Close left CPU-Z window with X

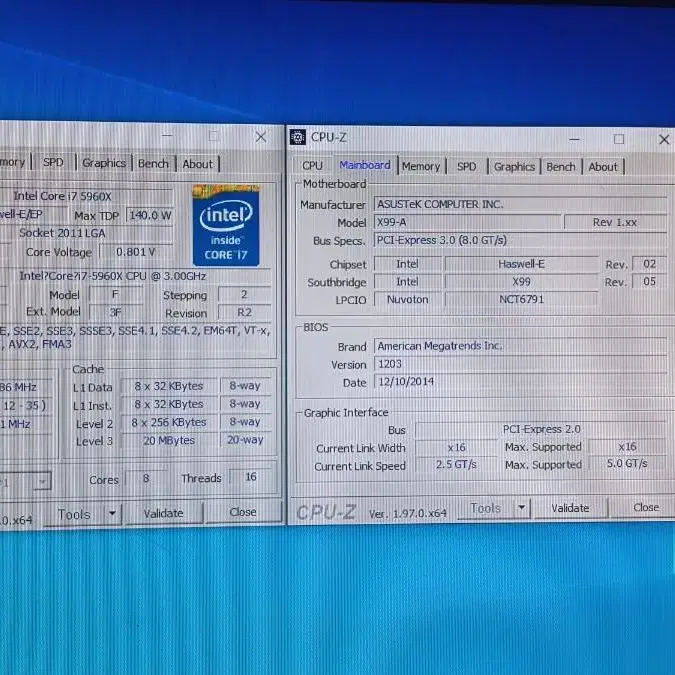[x=260, y=137]
